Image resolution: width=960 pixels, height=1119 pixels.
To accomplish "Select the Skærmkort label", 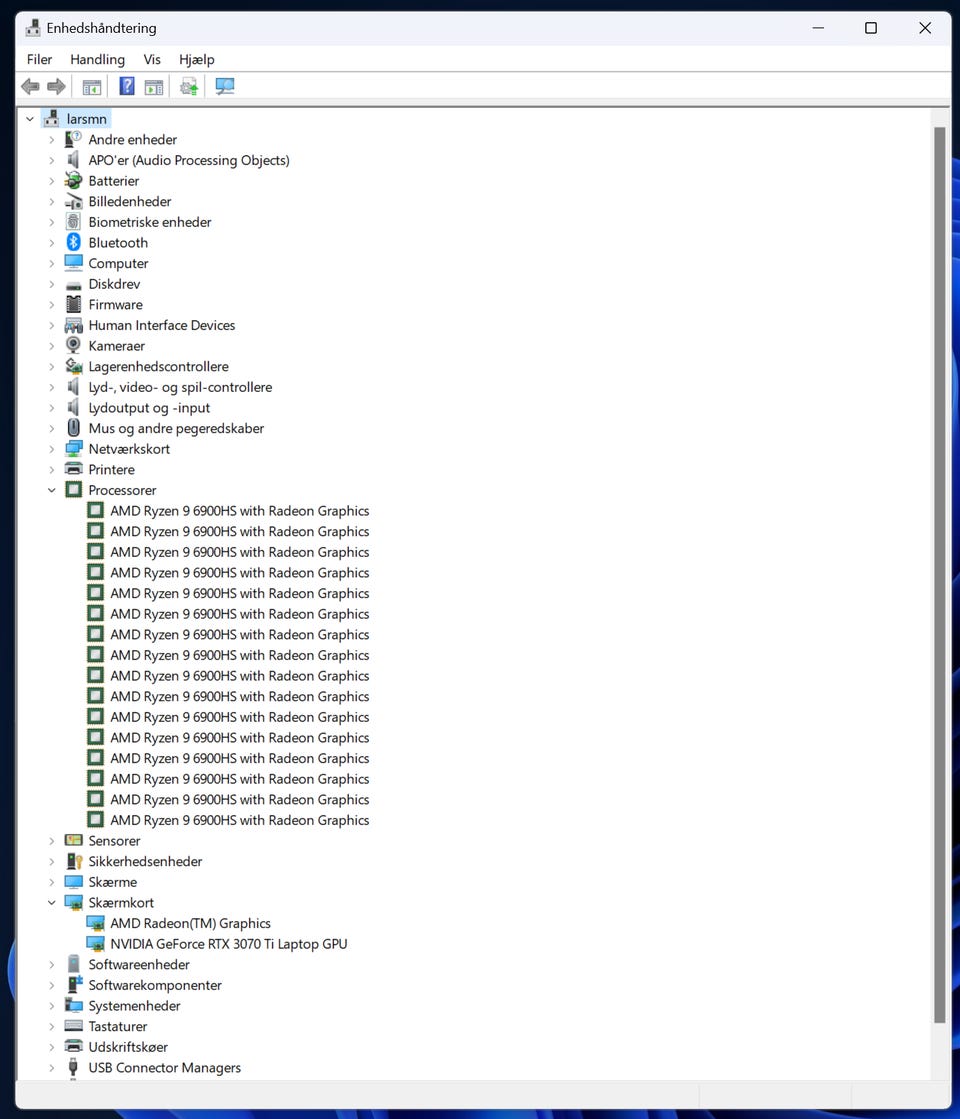I will [121, 903].
